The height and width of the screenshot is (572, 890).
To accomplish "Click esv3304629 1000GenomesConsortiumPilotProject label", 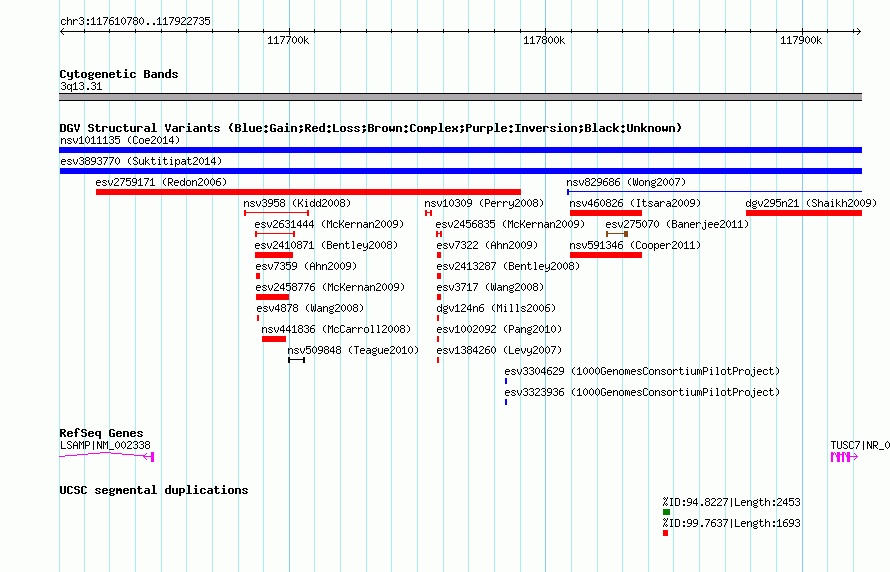I will (642, 371).
